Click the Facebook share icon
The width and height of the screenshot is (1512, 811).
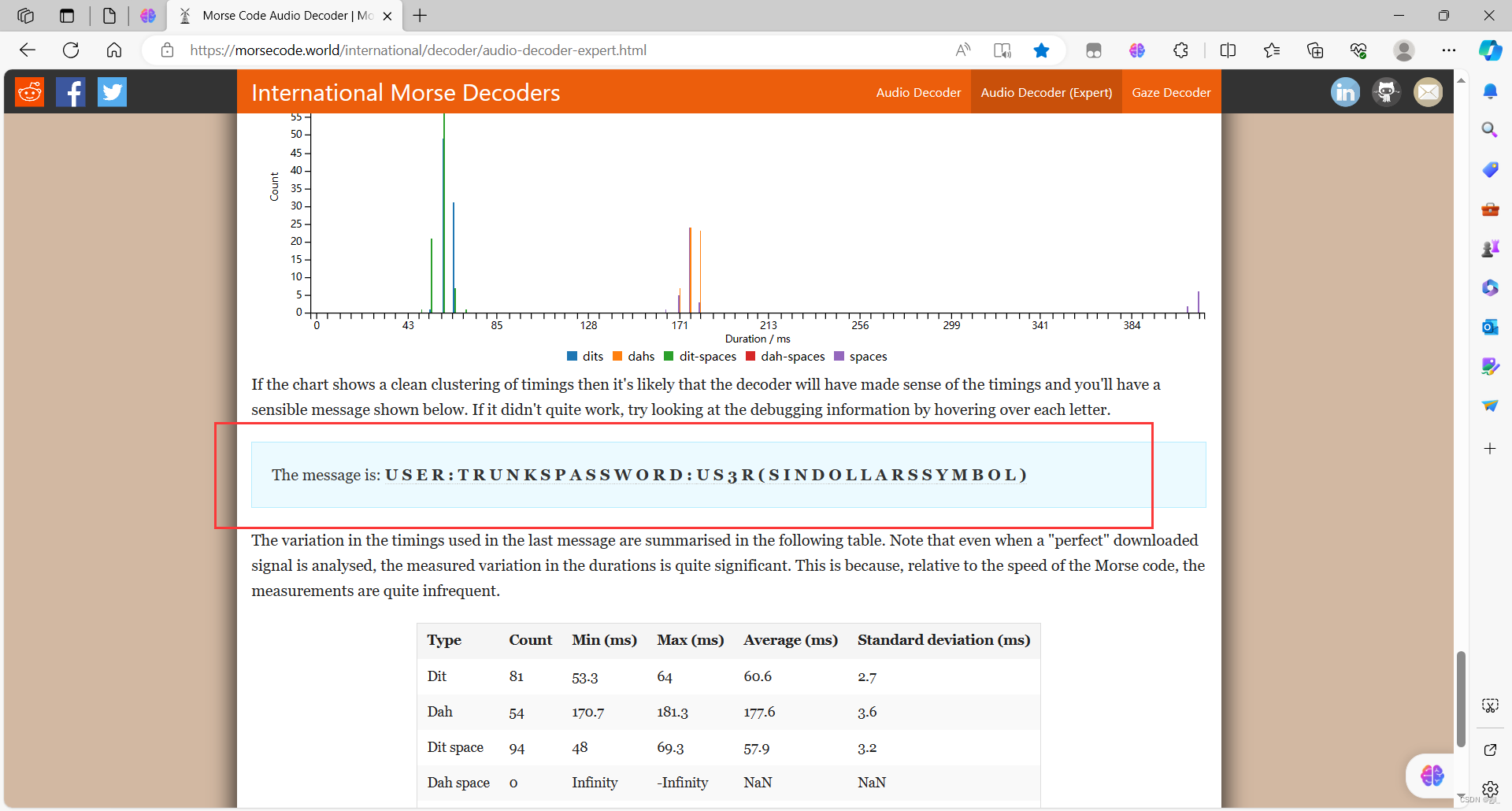pyautogui.click(x=71, y=92)
